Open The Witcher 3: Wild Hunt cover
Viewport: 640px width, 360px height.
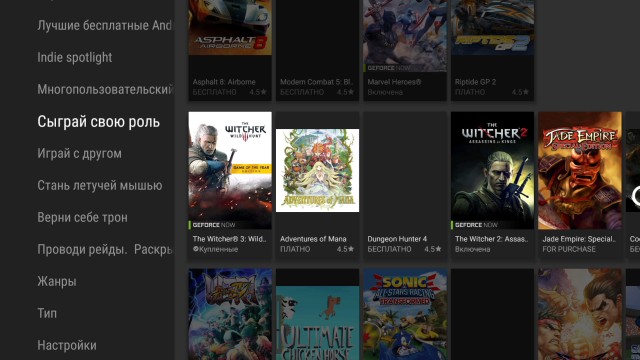click(230, 170)
